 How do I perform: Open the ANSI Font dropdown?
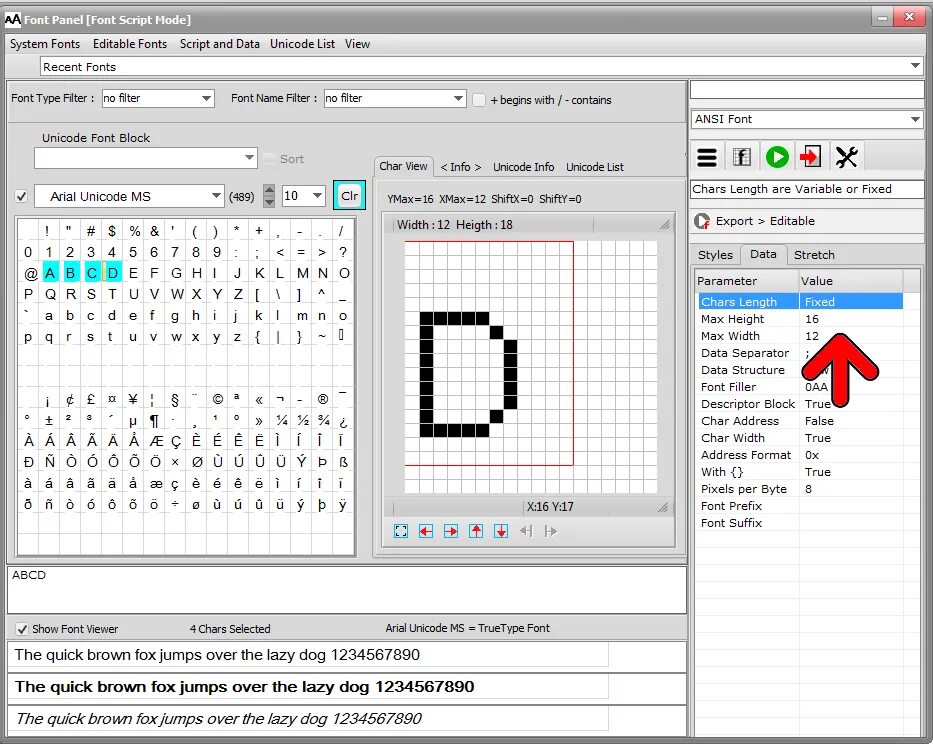[x=915, y=119]
